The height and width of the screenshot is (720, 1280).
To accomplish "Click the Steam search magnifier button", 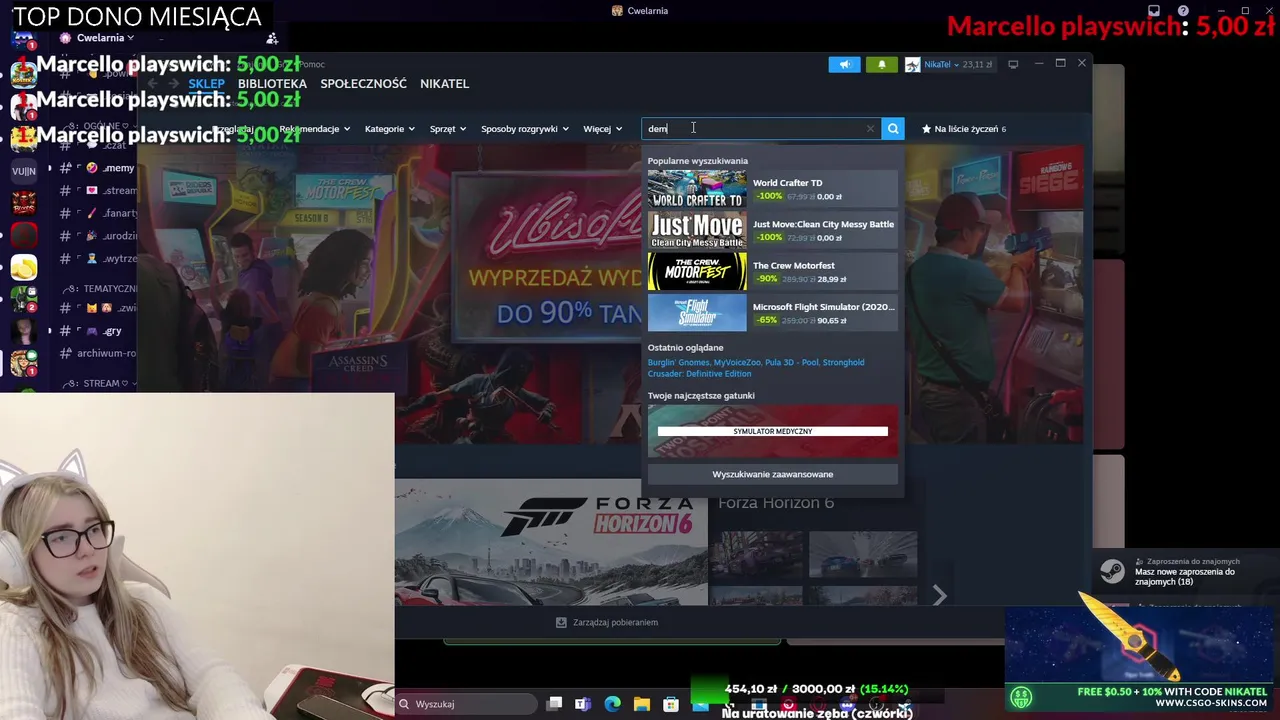I will tap(893, 128).
